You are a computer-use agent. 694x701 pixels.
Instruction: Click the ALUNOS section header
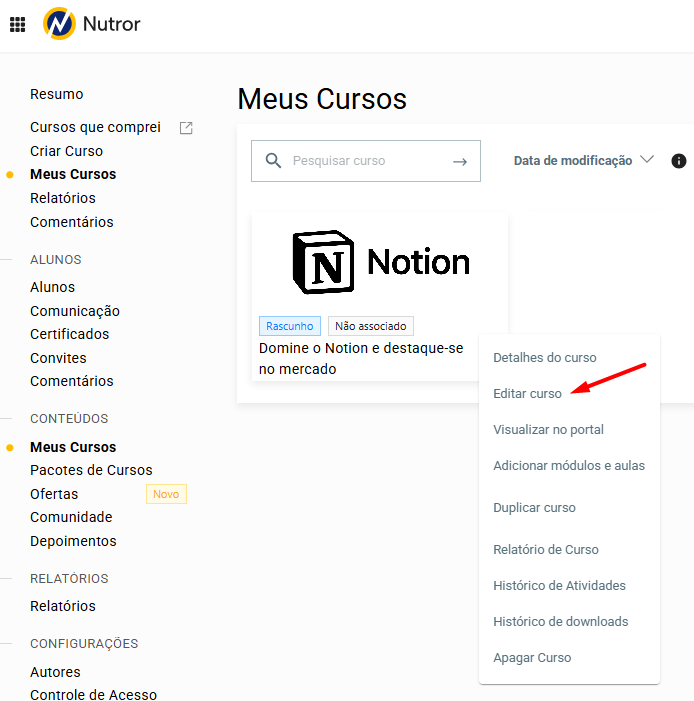[55, 260]
